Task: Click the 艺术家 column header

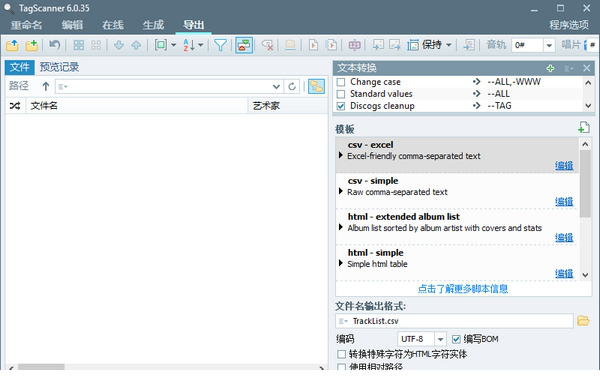Action: [x=288, y=106]
